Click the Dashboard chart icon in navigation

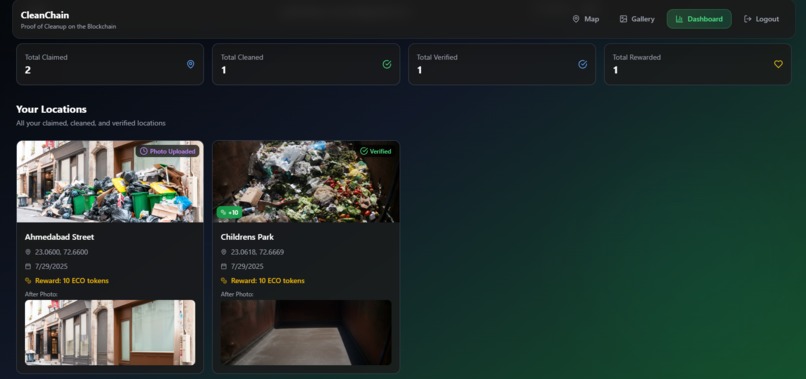pyautogui.click(x=679, y=19)
